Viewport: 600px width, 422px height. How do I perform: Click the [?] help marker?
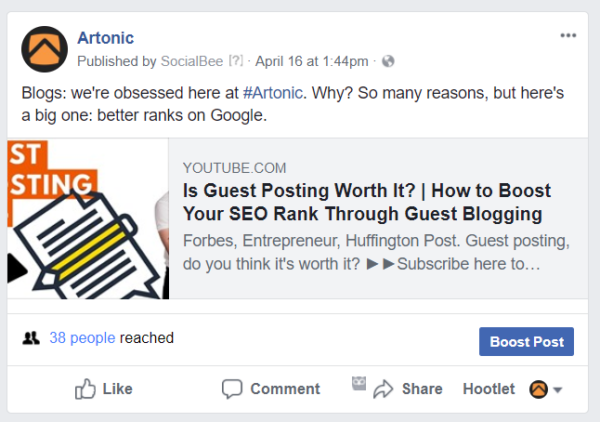tap(236, 61)
